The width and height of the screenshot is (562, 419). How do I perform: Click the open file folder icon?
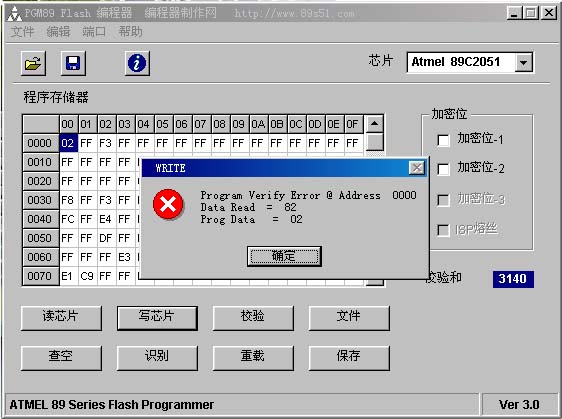coord(33,63)
